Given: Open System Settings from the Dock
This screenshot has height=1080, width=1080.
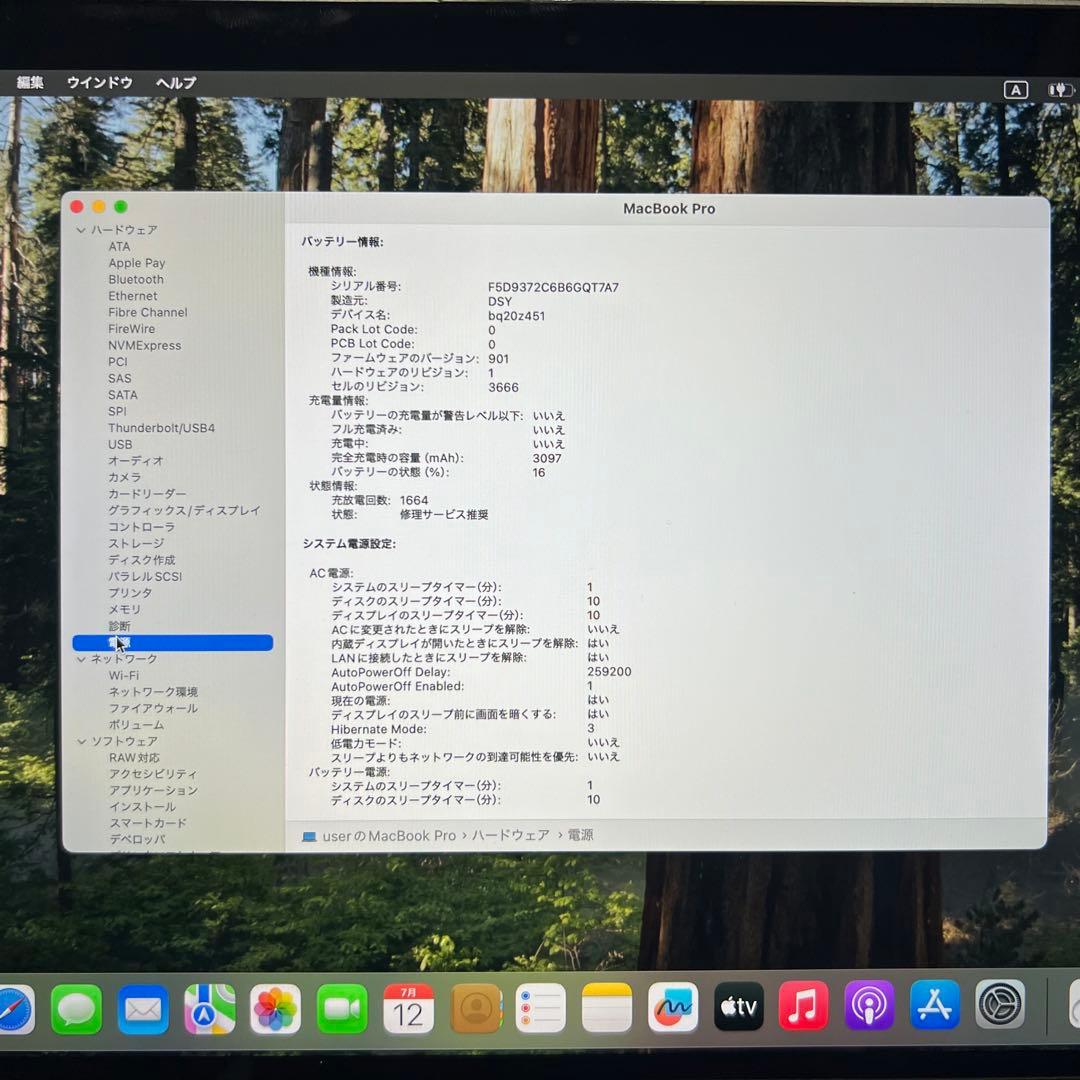Looking at the screenshot, I should click(x=1000, y=1010).
